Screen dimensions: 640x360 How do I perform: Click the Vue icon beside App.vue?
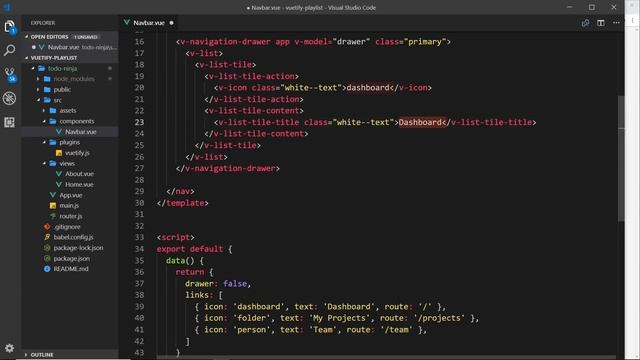coord(53,195)
